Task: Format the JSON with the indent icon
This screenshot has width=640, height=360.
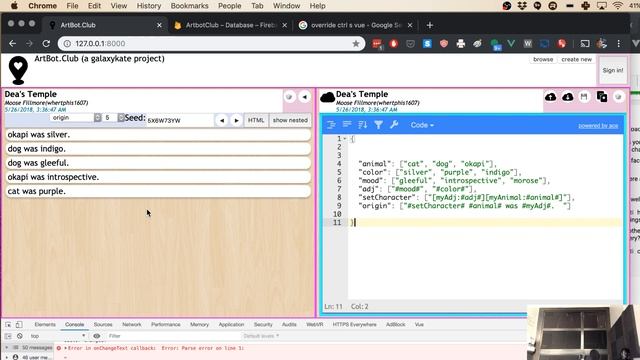Action: [x=331, y=125]
